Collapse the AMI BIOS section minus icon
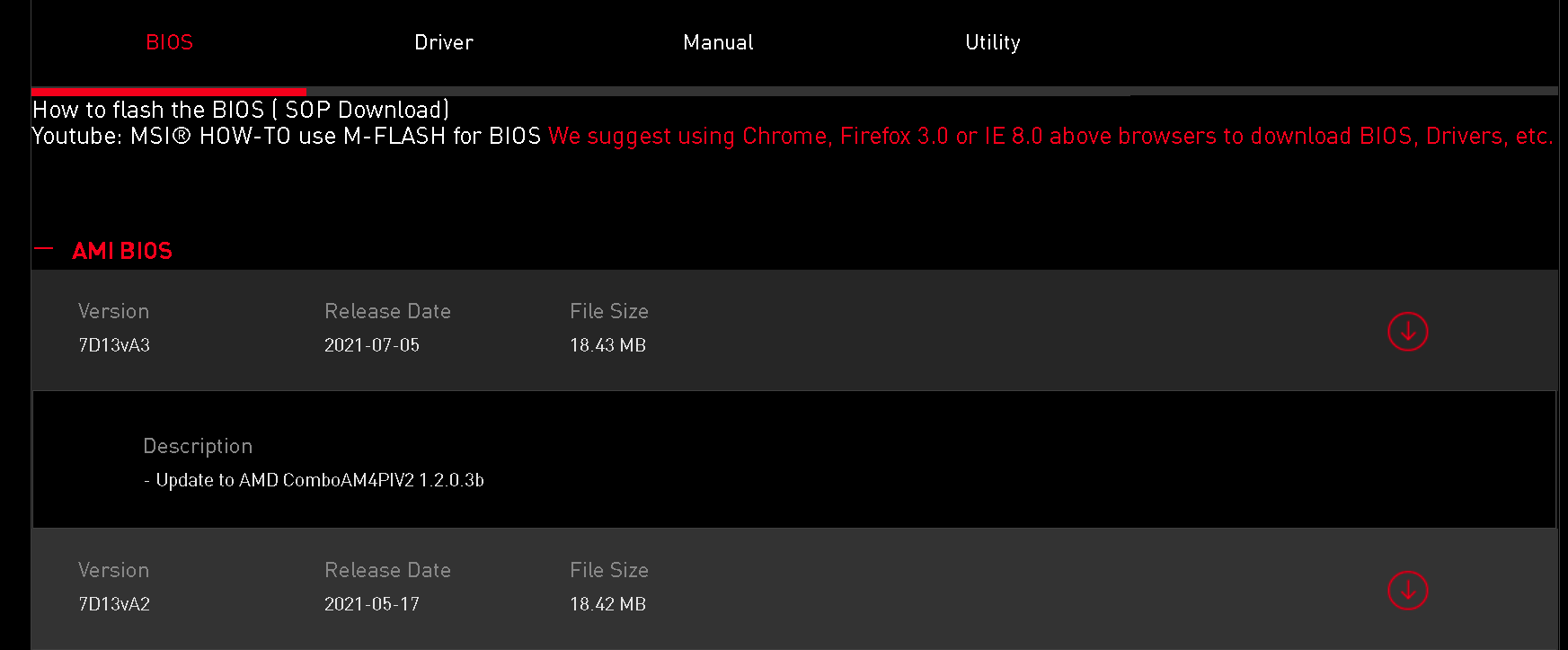Viewport: 1568px width, 650px height. (43, 250)
